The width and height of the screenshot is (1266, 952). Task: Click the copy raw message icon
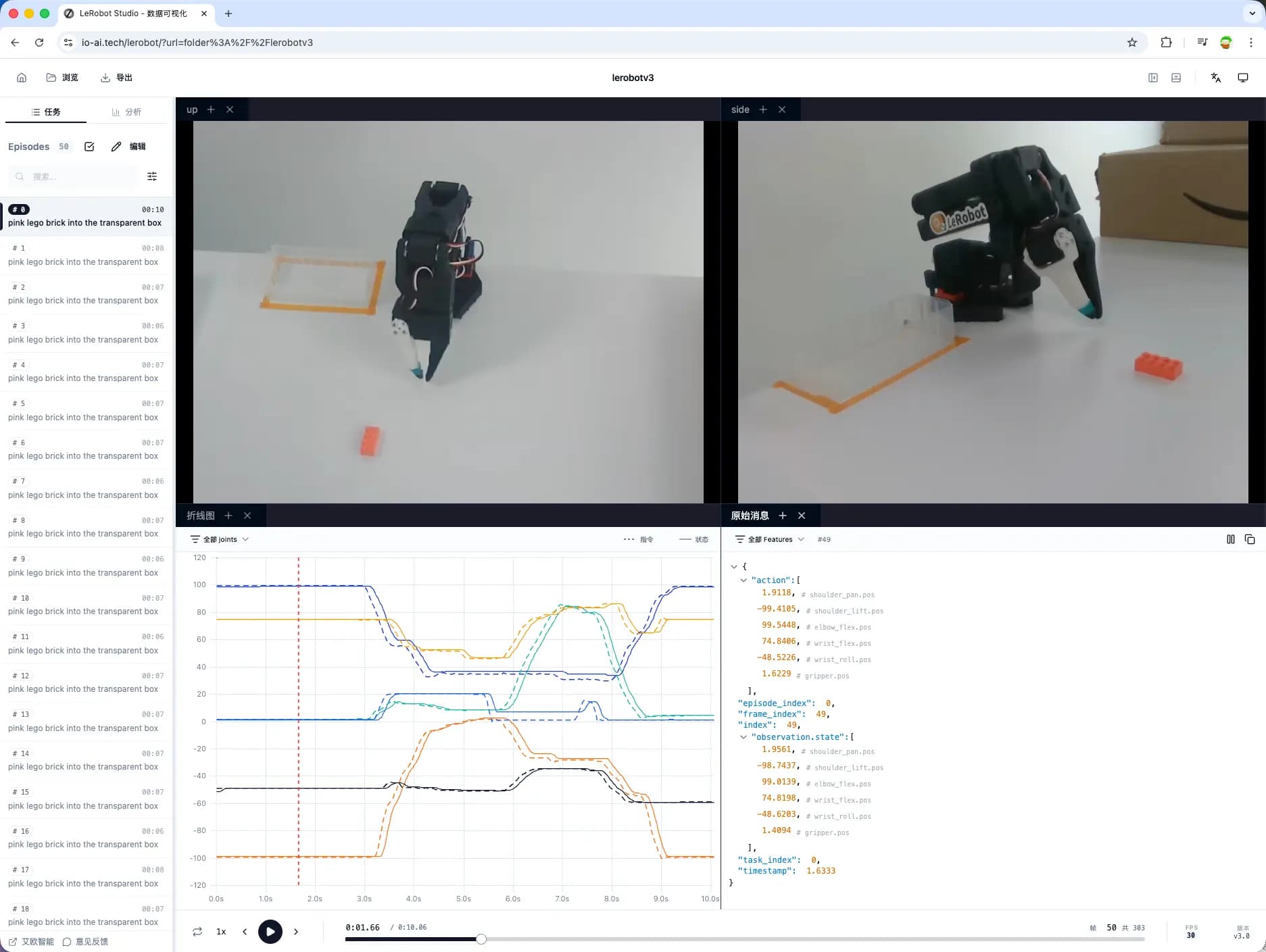1249,539
